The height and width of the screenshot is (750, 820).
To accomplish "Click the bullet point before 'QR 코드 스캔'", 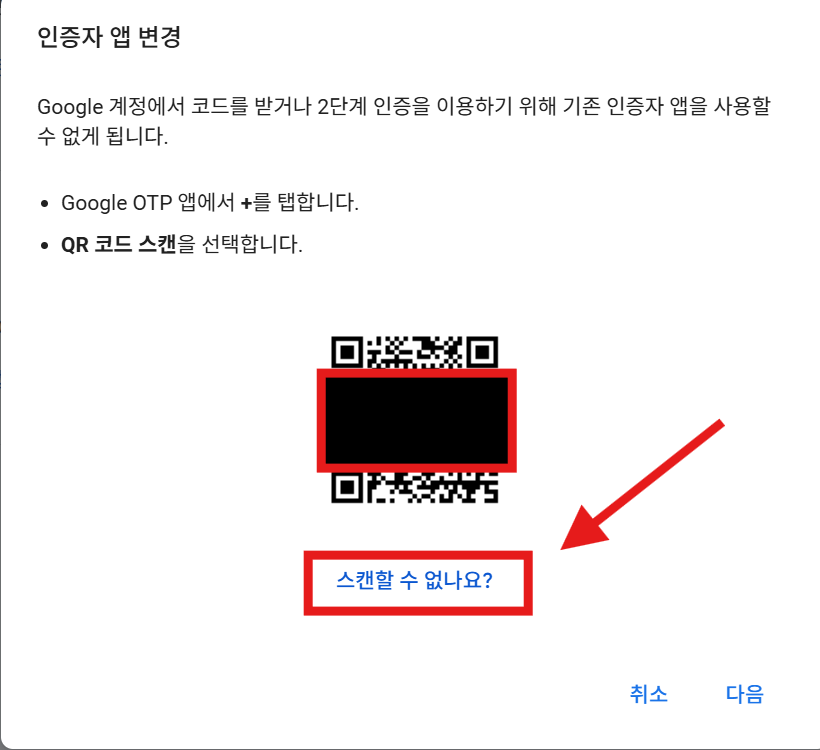I will point(44,245).
